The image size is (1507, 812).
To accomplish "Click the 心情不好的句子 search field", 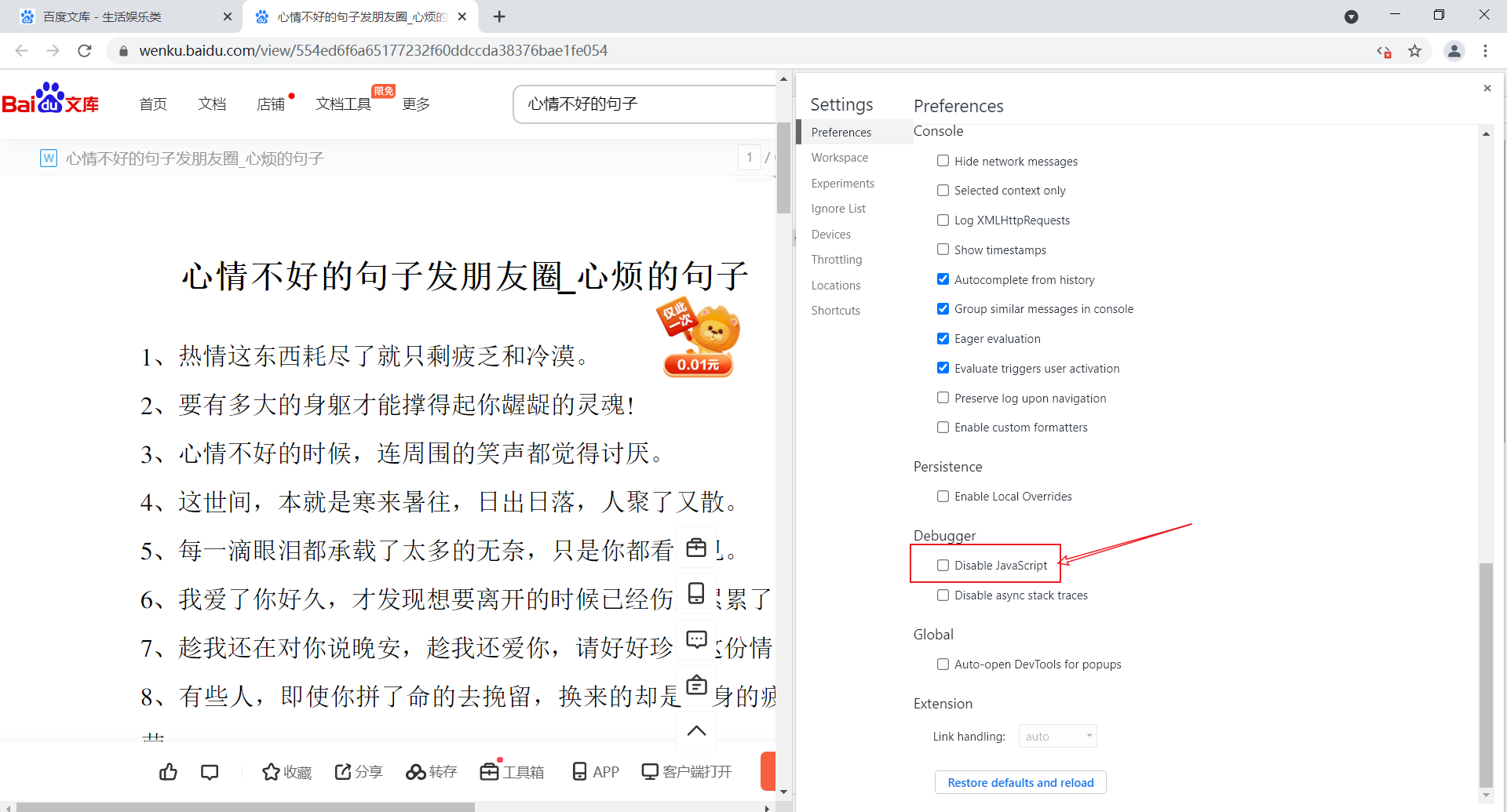I will click(645, 104).
